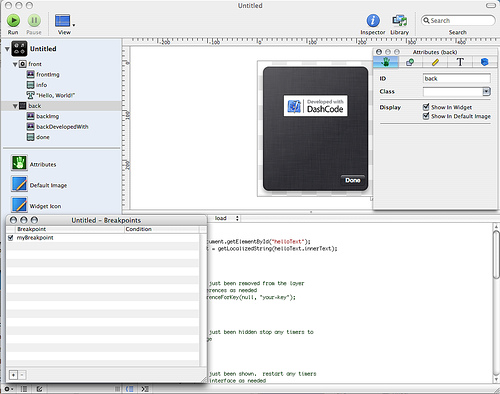
Task: Click code editor vertical scrollbar thumb
Action: tap(496, 254)
